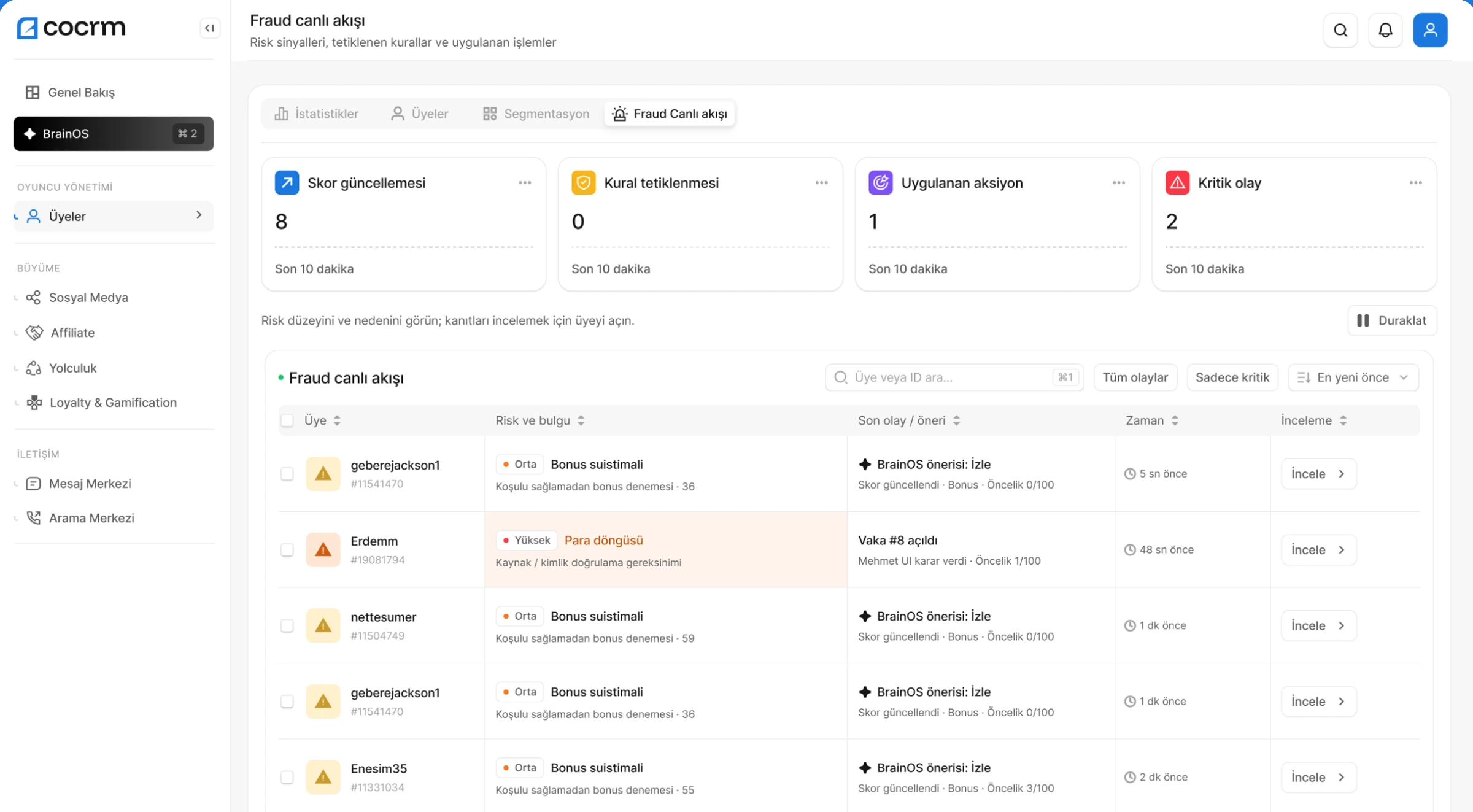The width and height of the screenshot is (1473, 812).
Task: Open the Uygulanan aksiyon card options menu
Action: [x=1119, y=183]
